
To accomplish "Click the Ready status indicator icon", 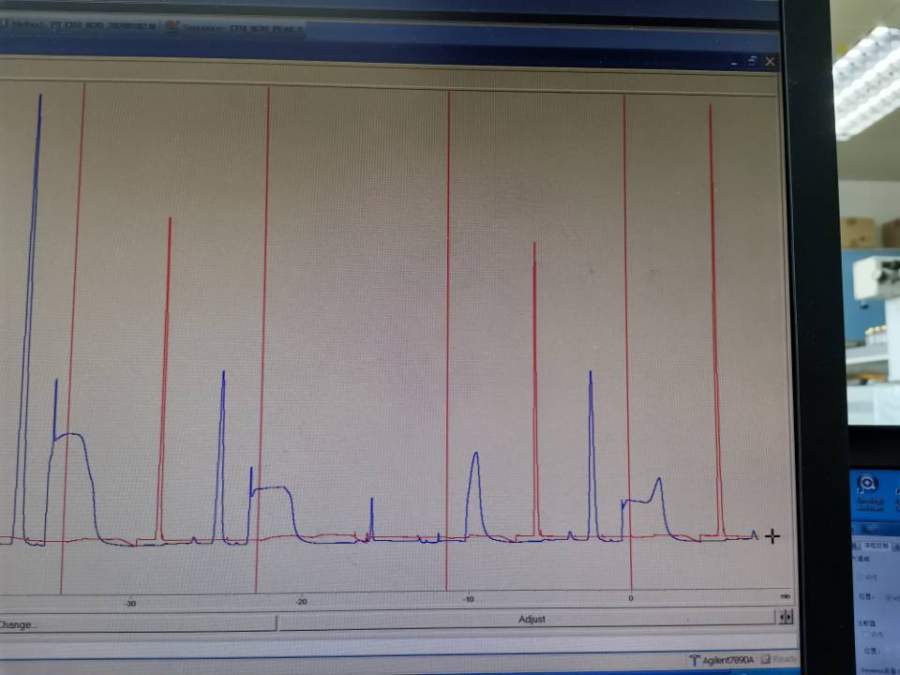I will click(x=765, y=660).
